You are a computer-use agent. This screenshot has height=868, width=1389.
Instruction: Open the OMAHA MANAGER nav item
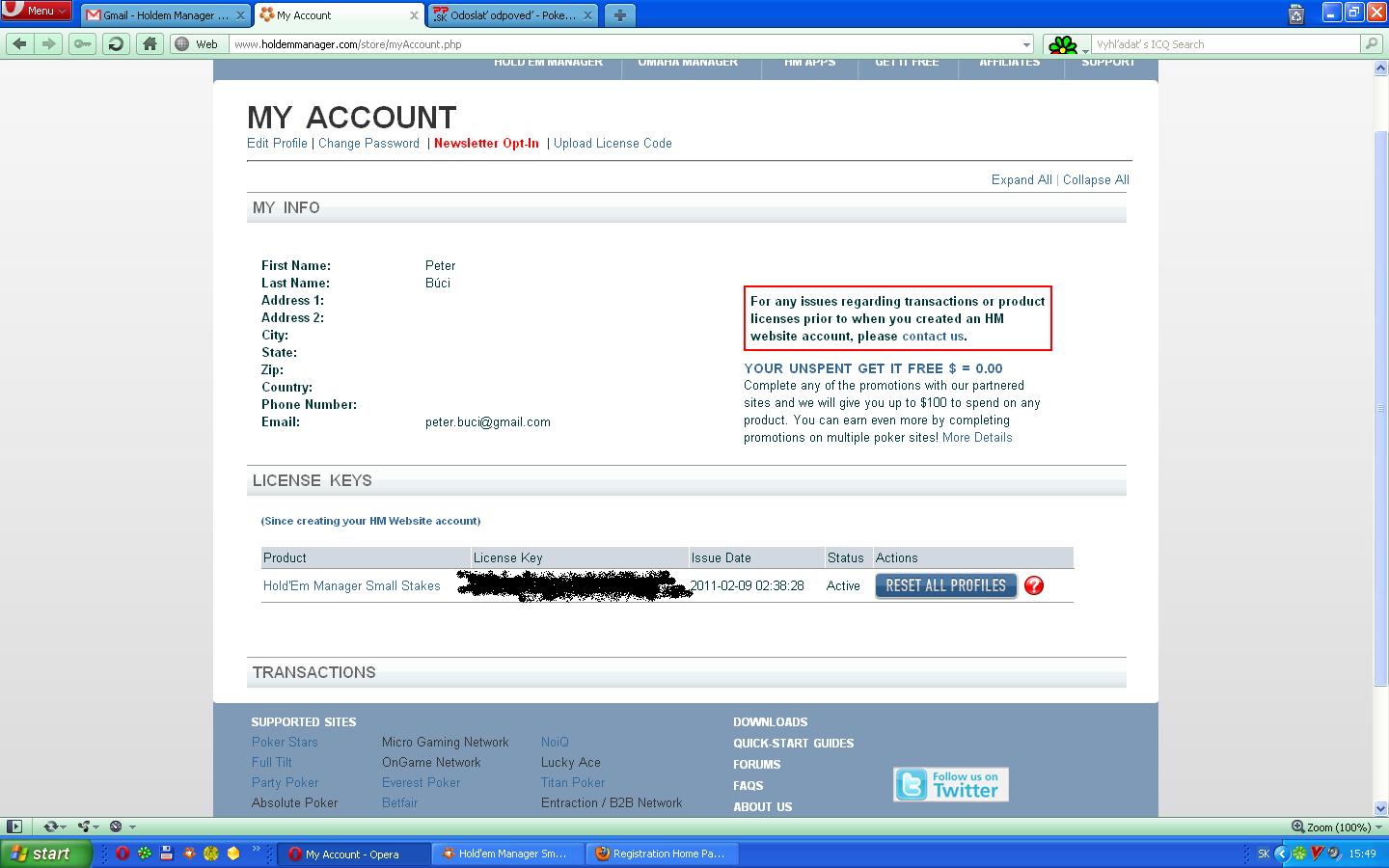(688, 64)
